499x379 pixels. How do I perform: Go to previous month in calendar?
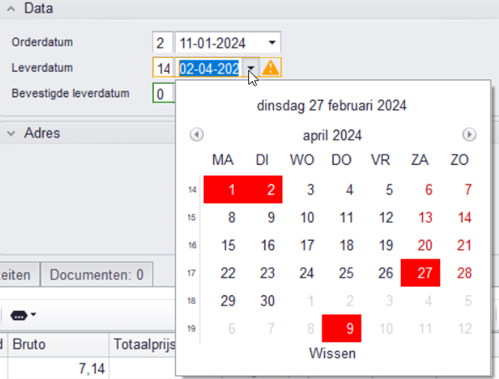[197, 135]
